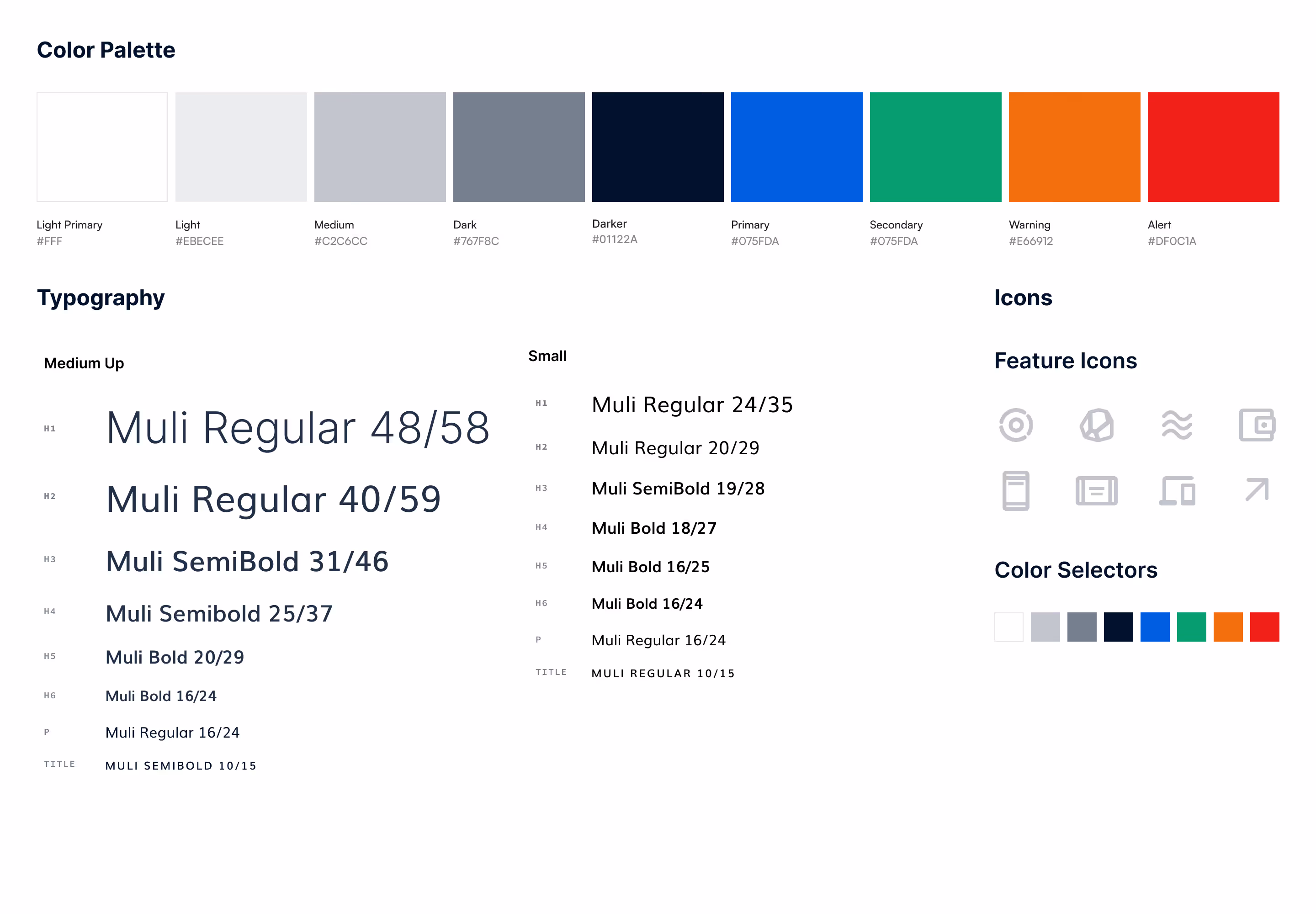Click the gem polyhedron feature icon
Screen dimensions: 1316x914
pyautogui.click(x=1096, y=425)
